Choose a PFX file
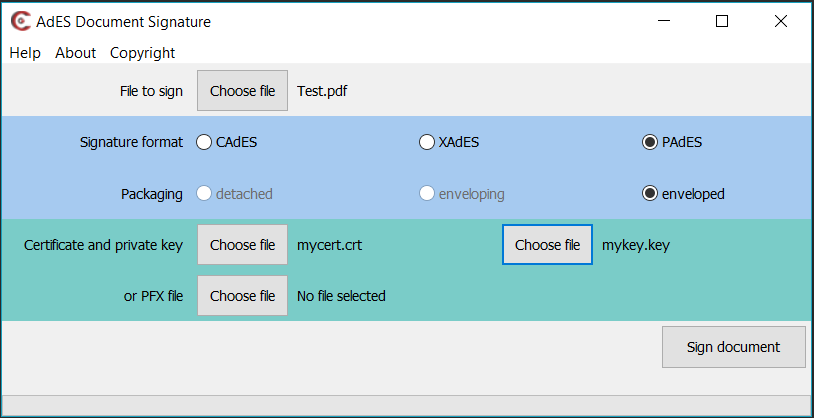The image size is (814, 418). pyautogui.click(x=242, y=296)
